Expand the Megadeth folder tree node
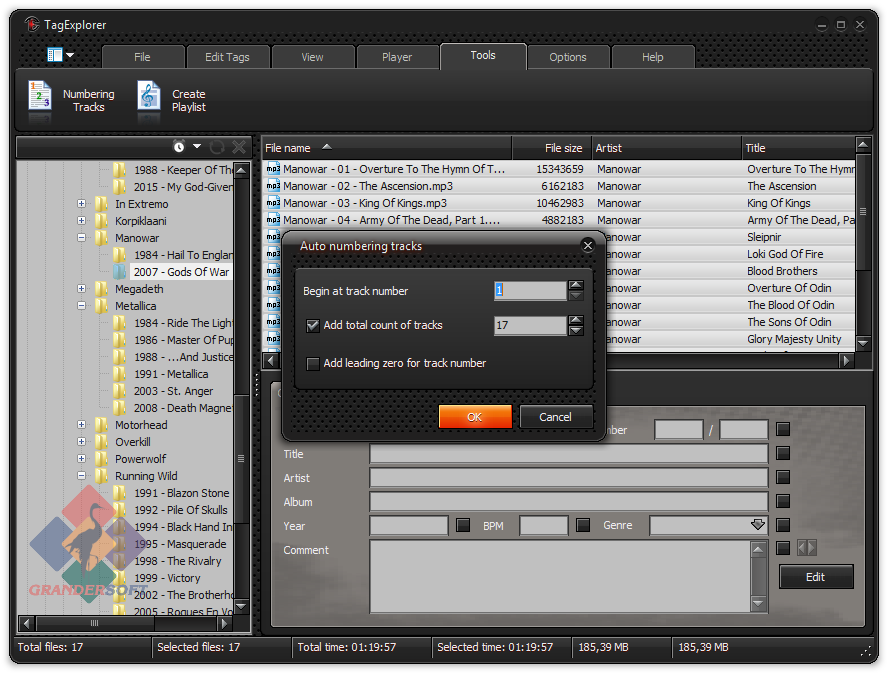 click(81, 289)
